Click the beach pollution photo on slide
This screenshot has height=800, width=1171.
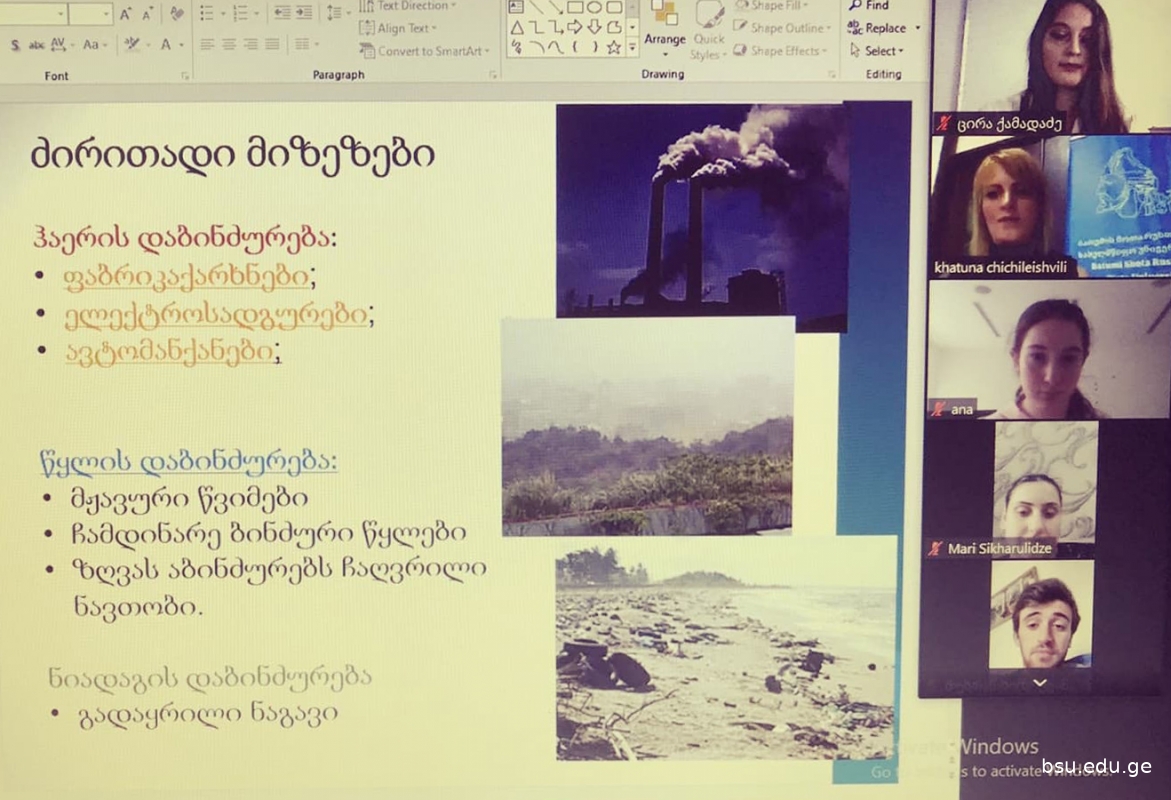[x=725, y=648]
